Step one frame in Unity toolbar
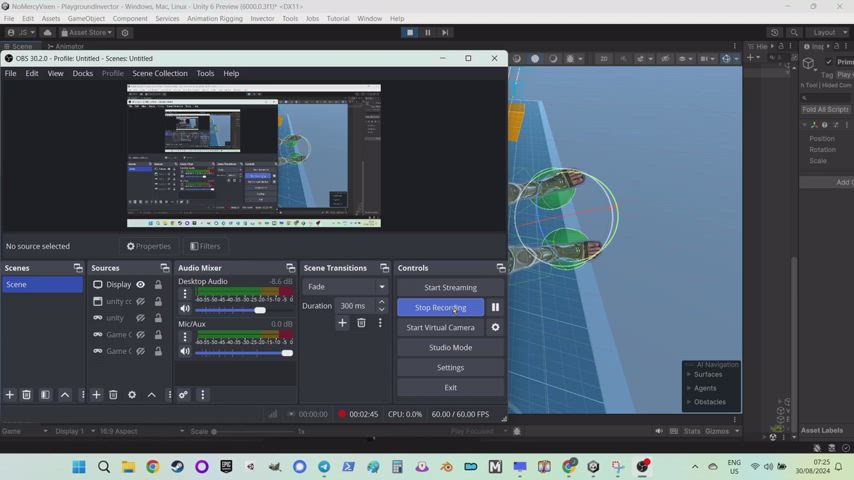 [x=445, y=32]
